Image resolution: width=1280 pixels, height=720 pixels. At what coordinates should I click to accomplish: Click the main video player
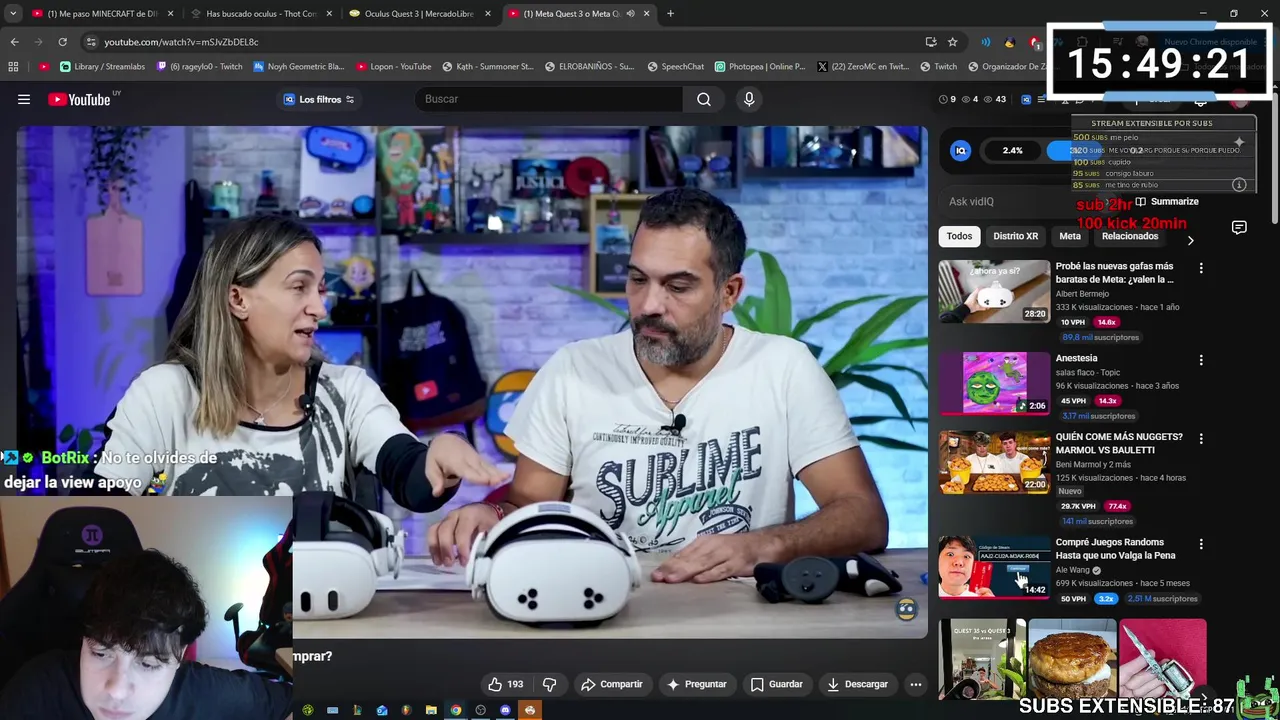472,382
